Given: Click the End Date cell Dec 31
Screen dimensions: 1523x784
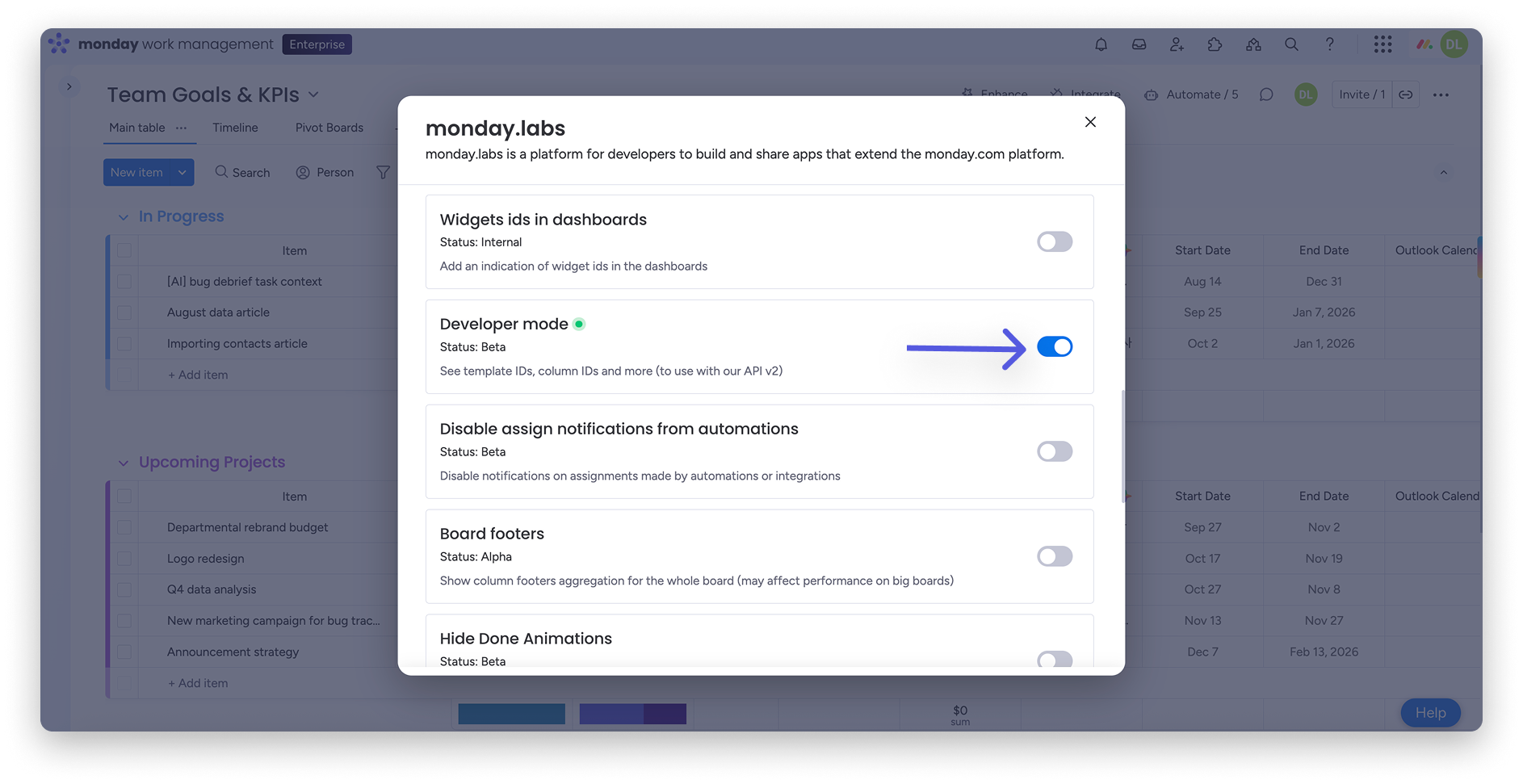Looking at the screenshot, I should [x=1324, y=282].
